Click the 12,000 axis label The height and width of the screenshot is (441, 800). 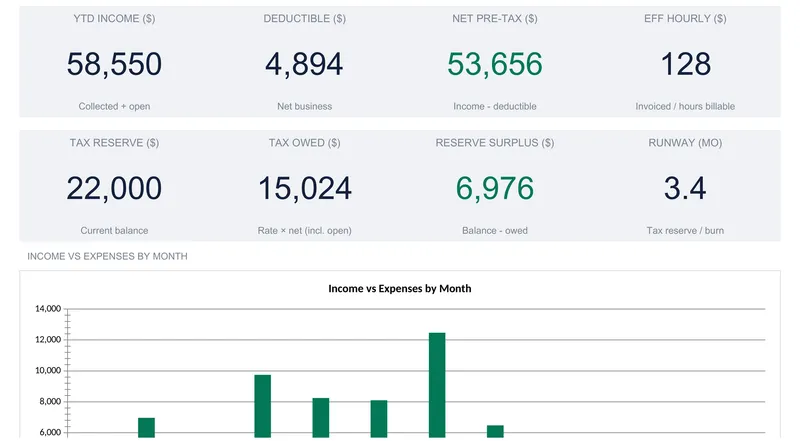[x=48, y=340]
